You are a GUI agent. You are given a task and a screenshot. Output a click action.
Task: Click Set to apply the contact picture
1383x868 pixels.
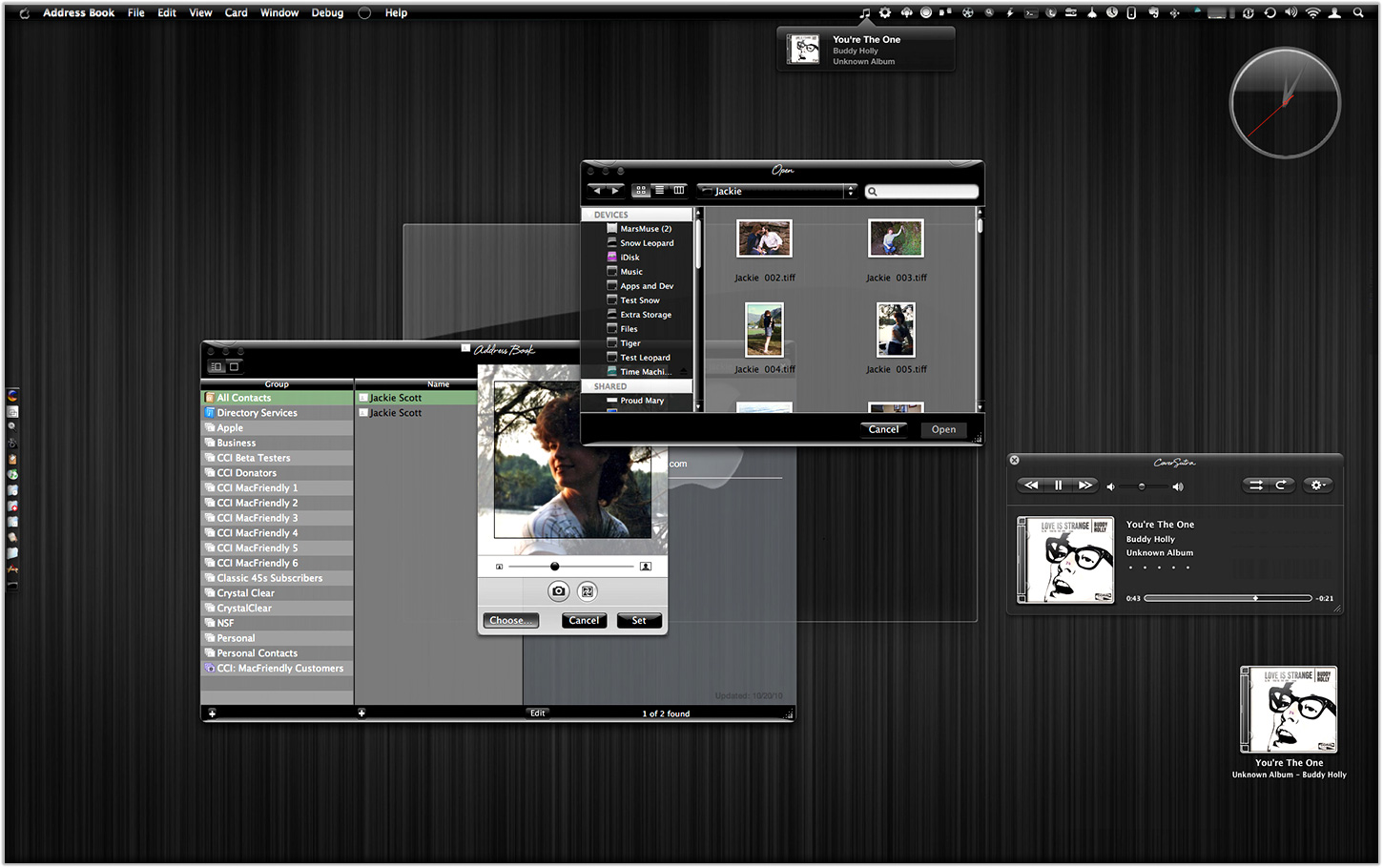tap(639, 620)
